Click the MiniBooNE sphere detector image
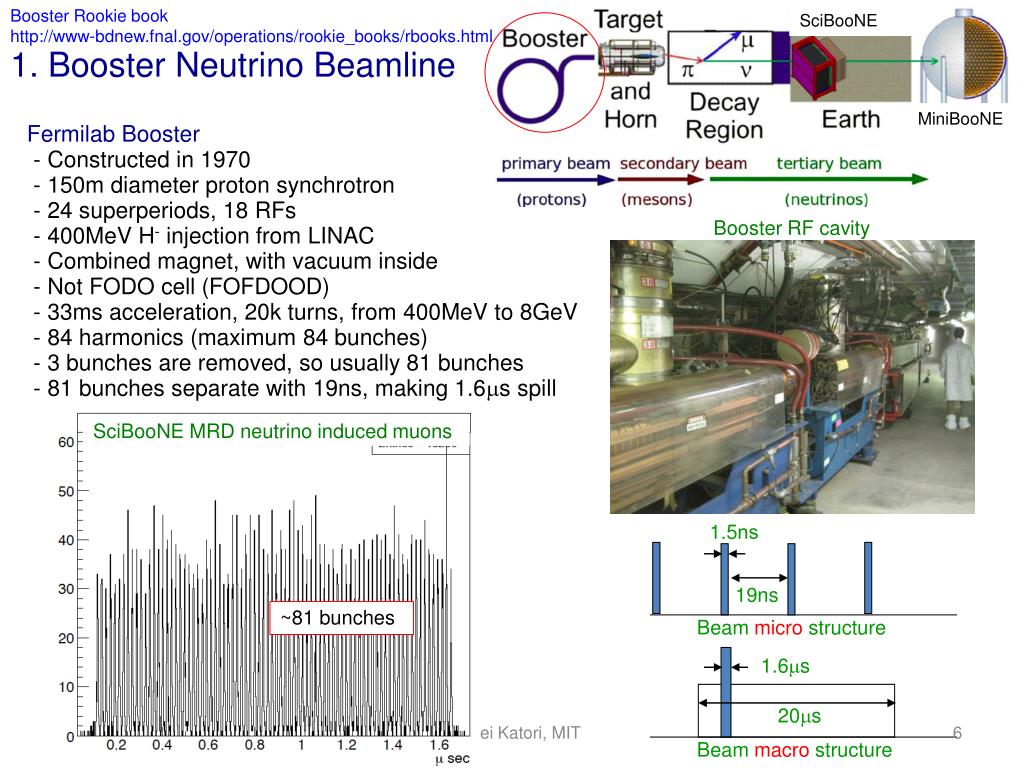This screenshot has width=1024, height=768. (964, 56)
